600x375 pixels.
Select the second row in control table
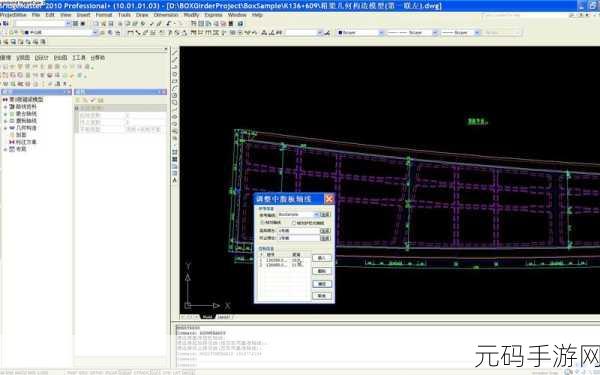pos(283,265)
